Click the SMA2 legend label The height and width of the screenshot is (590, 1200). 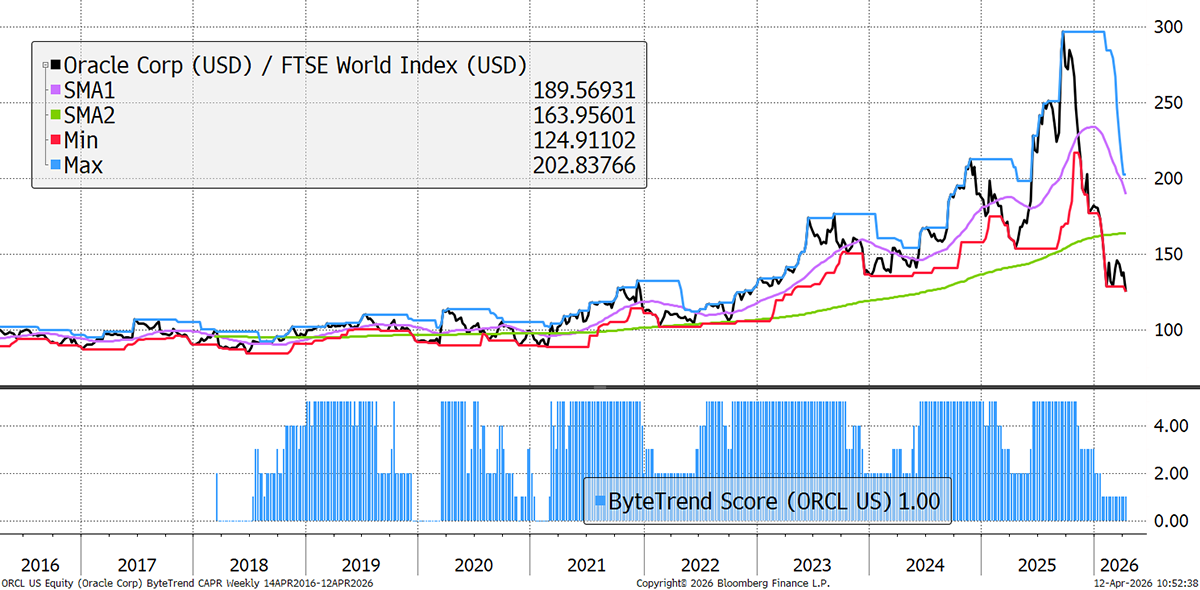pos(91,116)
